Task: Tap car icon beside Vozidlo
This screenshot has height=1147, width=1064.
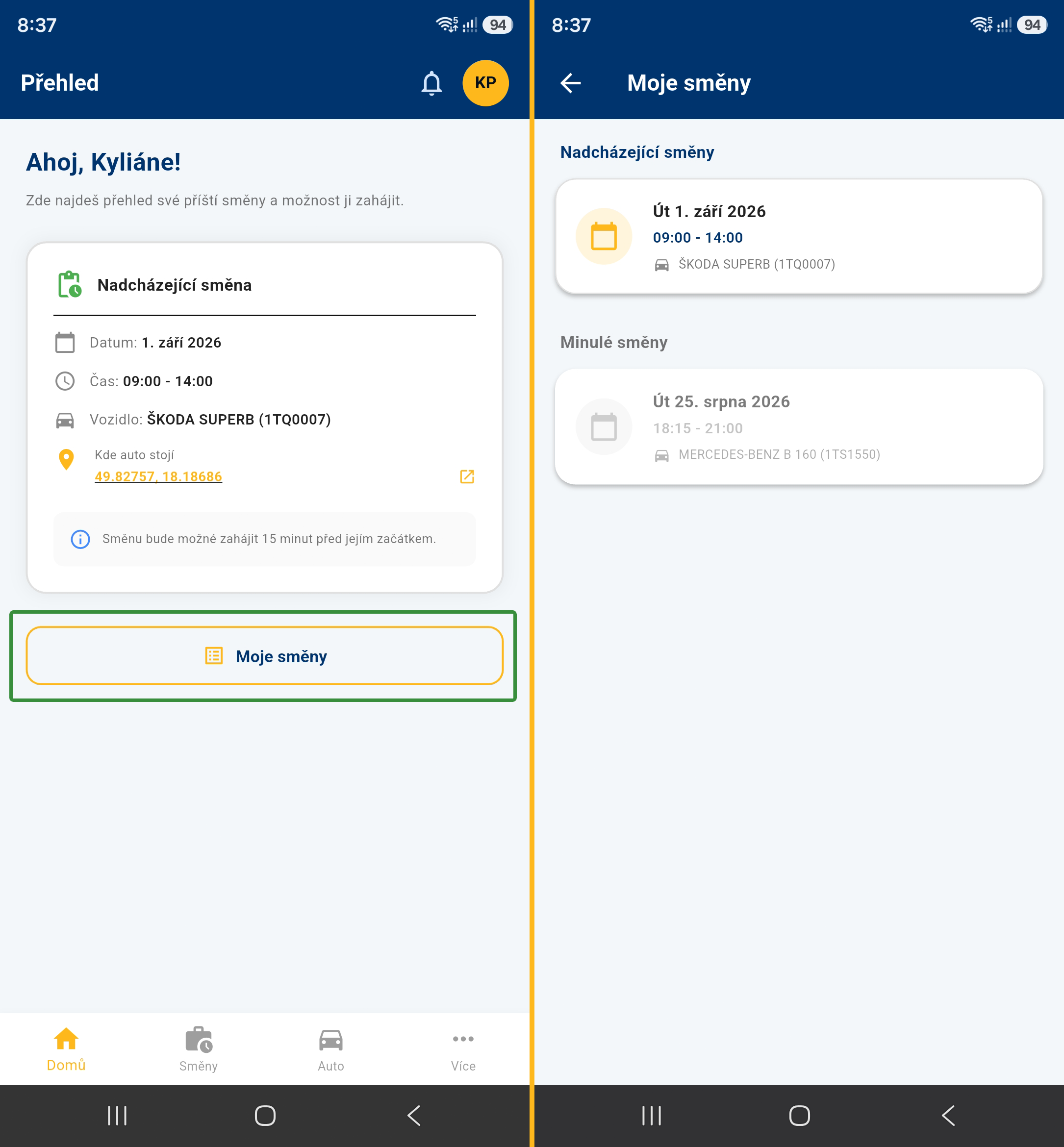Action: click(x=65, y=420)
